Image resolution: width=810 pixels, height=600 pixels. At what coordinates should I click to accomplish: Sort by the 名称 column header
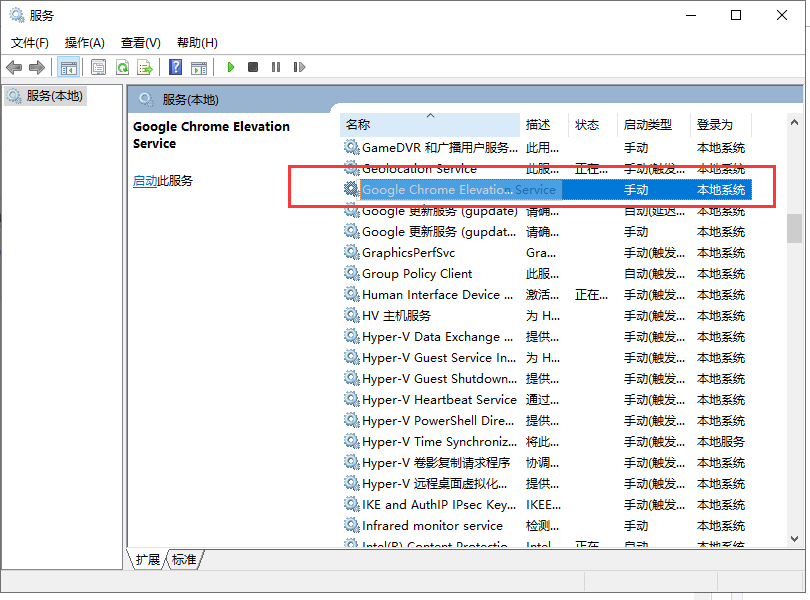pos(430,125)
